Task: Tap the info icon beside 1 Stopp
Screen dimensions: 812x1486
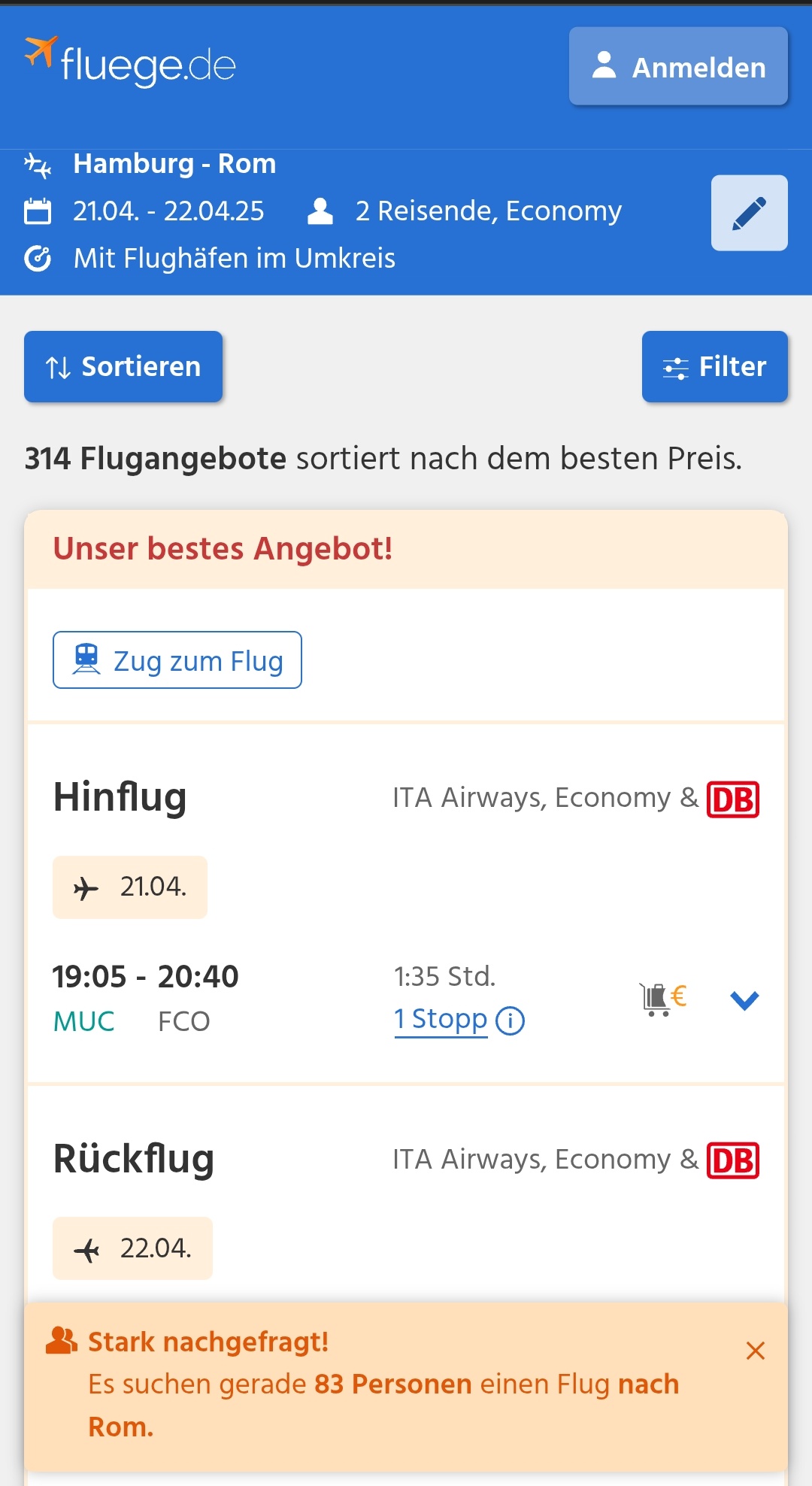Action: pos(511,1021)
